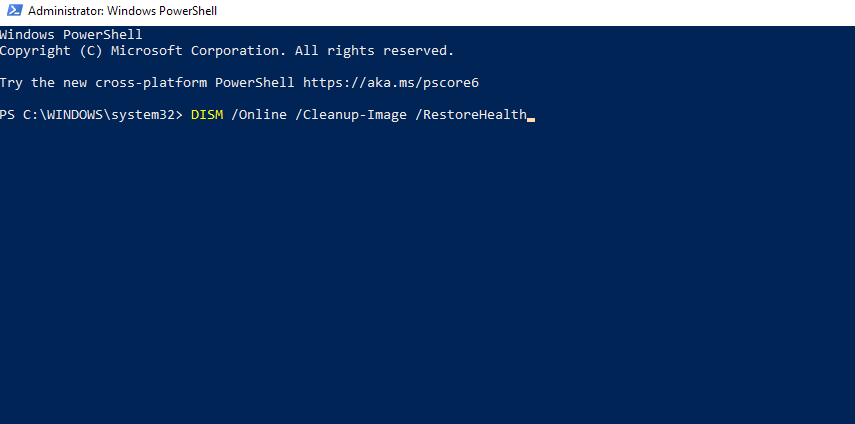Click the blinking cursor after RestoreHealth
Image resolution: width=855 pixels, height=424 pixels.
(531, 119)
